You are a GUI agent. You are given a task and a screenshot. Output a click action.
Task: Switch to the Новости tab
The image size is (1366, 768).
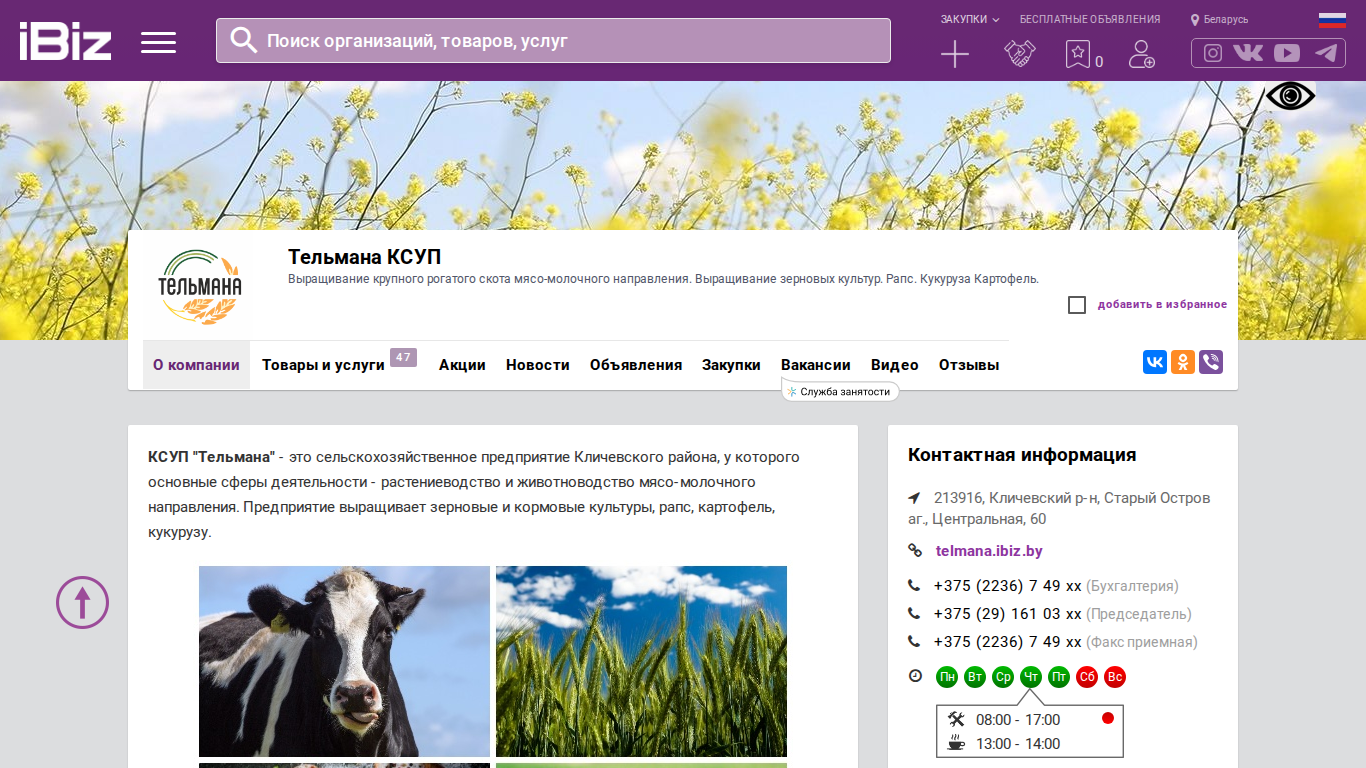[538, 365]
